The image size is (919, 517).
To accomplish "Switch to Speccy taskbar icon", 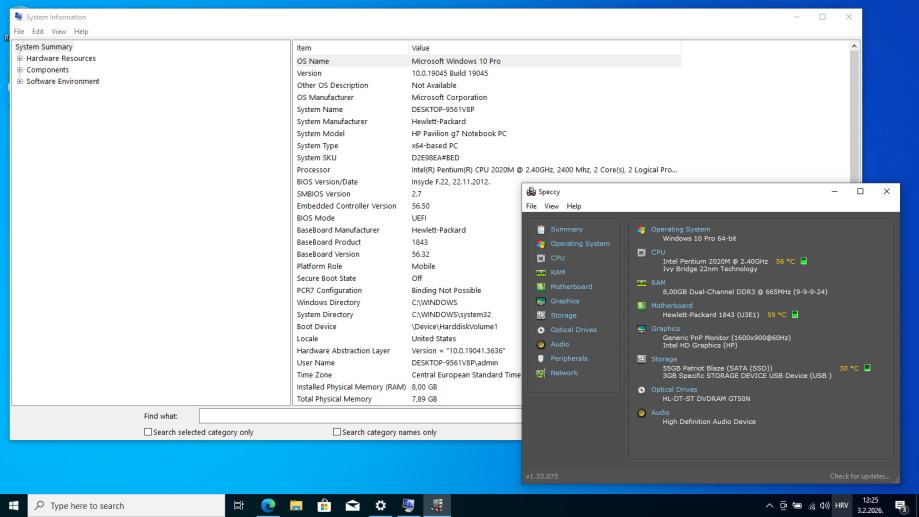I will click(x=437, y=505).
